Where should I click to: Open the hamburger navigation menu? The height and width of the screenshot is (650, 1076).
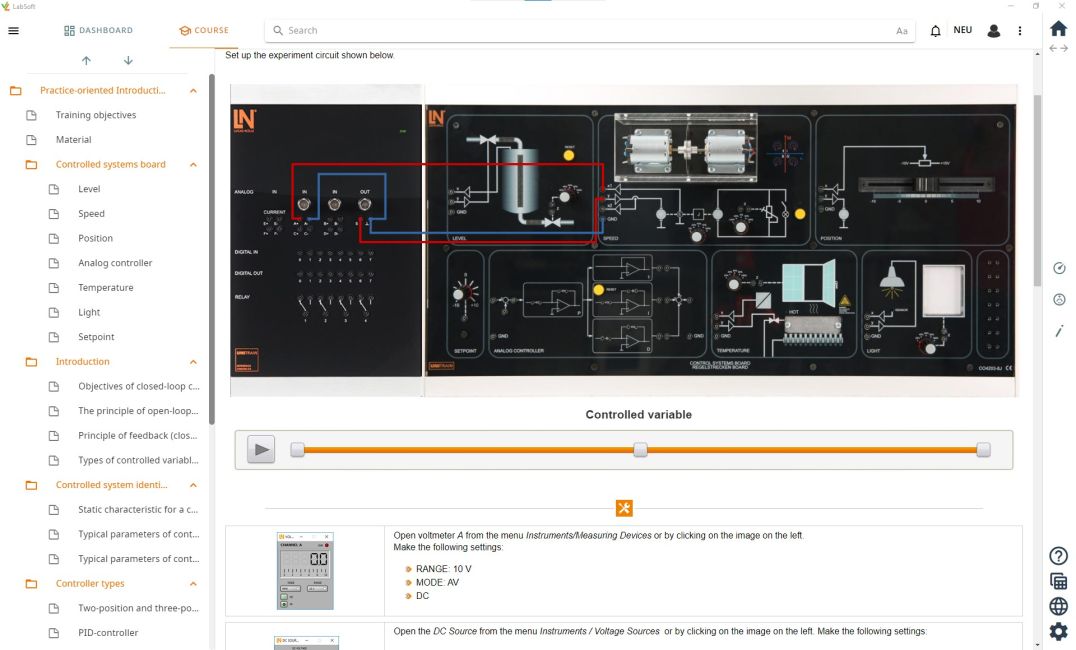pyautogui.click(x=13, y=30)
